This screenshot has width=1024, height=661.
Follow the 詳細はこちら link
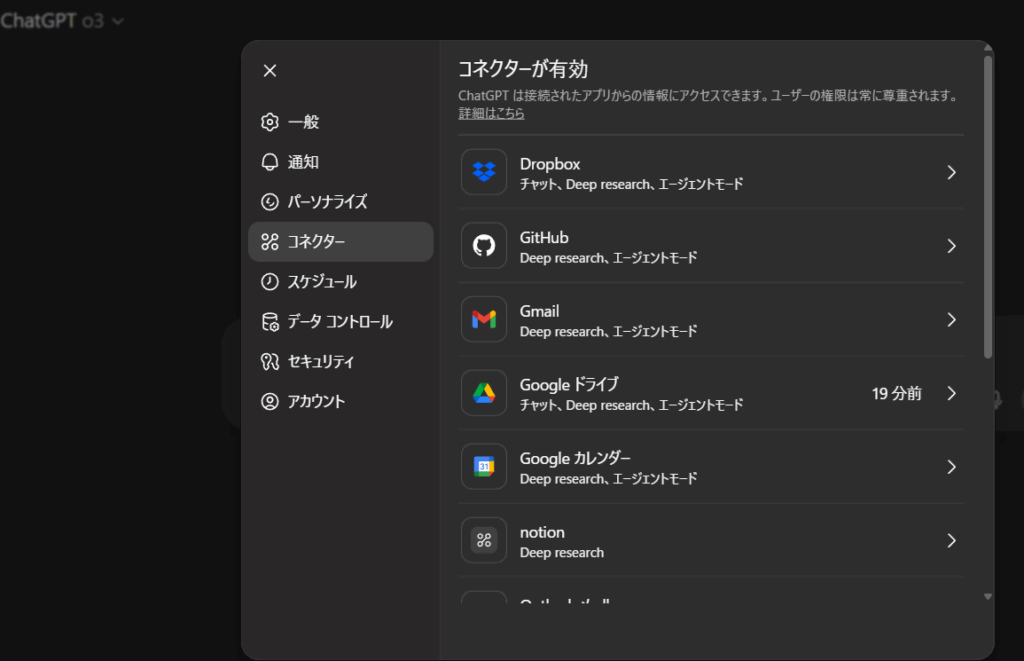(x=491, y=114)
